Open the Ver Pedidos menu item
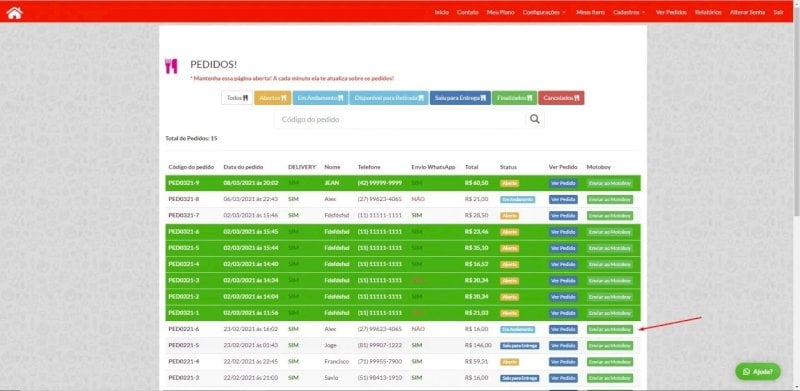800x391 pixels. point(671,12)
